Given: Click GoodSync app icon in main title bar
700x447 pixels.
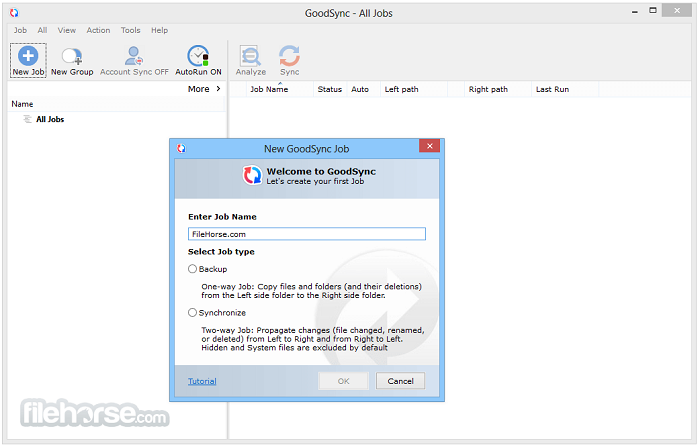Looking at the screenshot, I should tap(14, 13).
